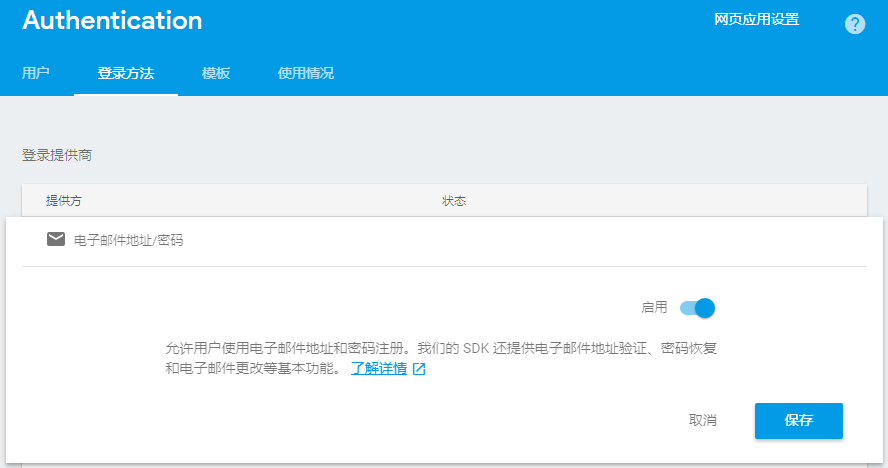The width and height of the screenshot is (888, 468).
Task: Click the envelope icon for email provider
Action: [56, 240]
